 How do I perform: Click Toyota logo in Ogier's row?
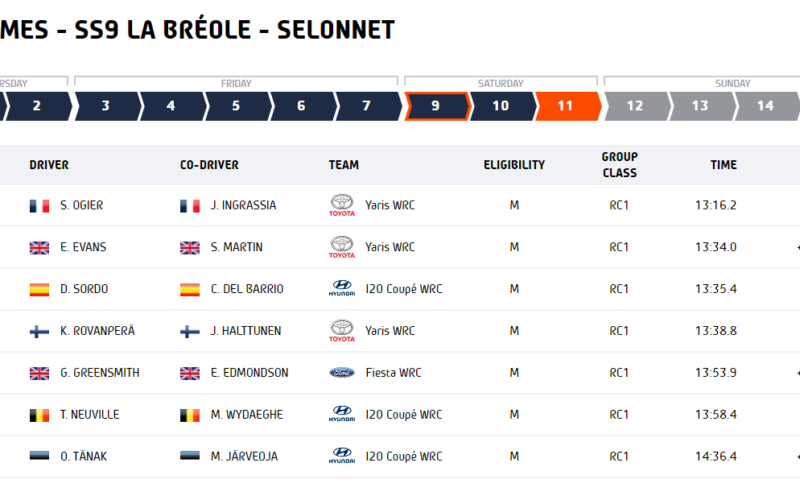342,205
